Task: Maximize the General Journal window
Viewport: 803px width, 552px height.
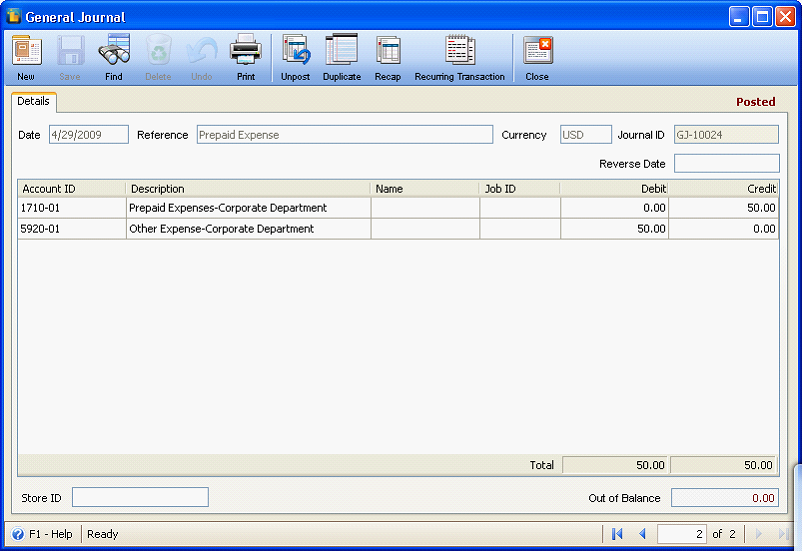Action: tap(762, 17)
